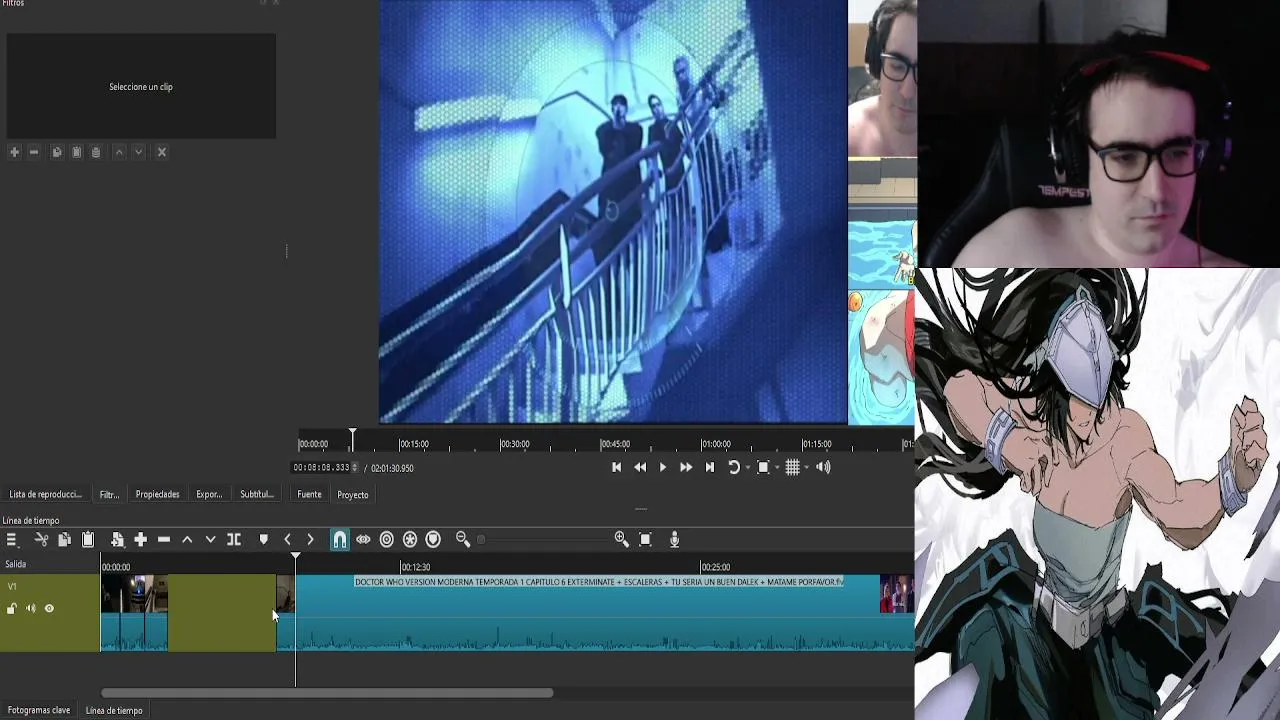Screen dimensions: 1280x720
Task: Toggle preview grid overlay
Action: 792,467
